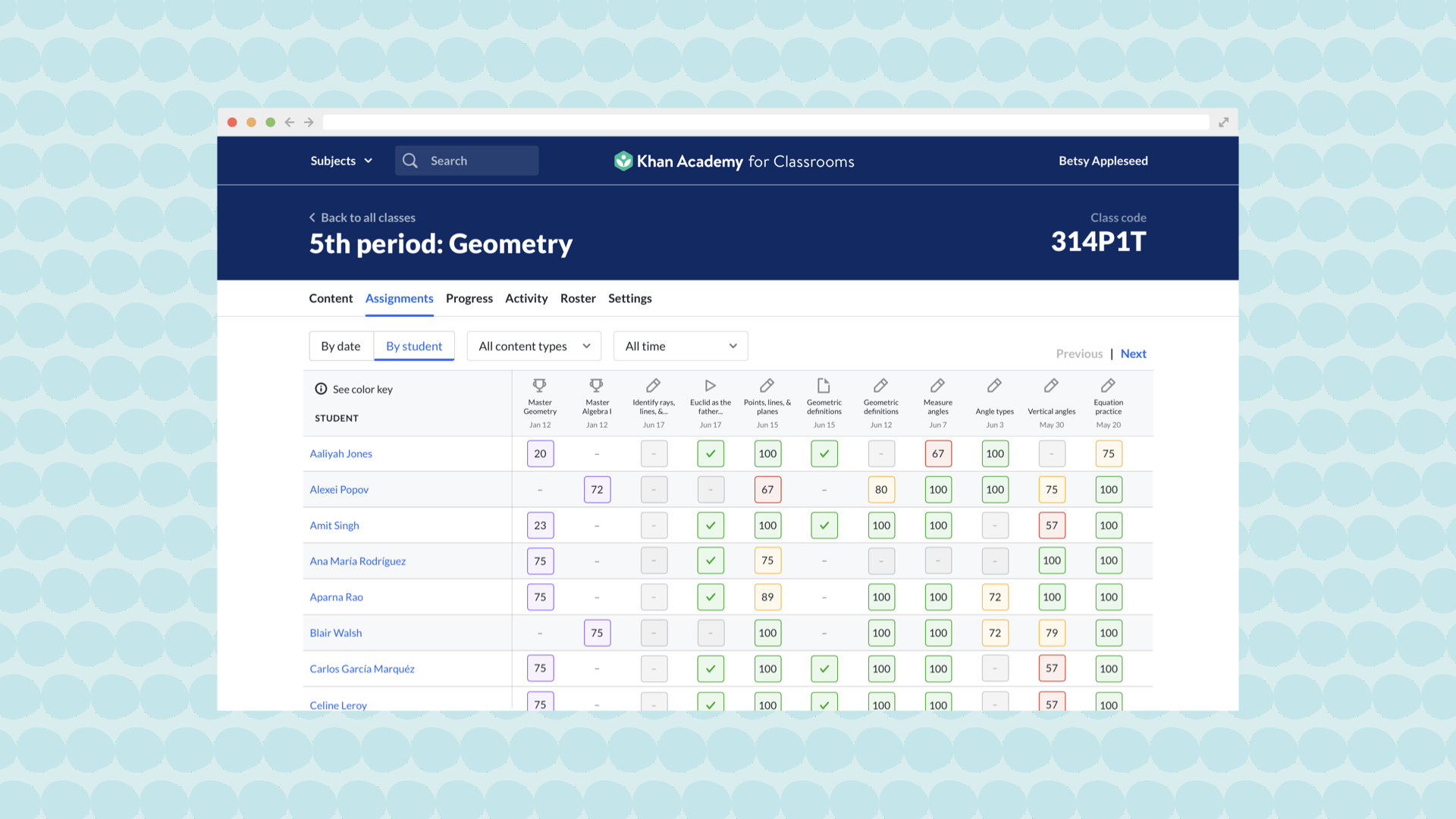Click the Master Algebra I trophy icon

[597, 385]
